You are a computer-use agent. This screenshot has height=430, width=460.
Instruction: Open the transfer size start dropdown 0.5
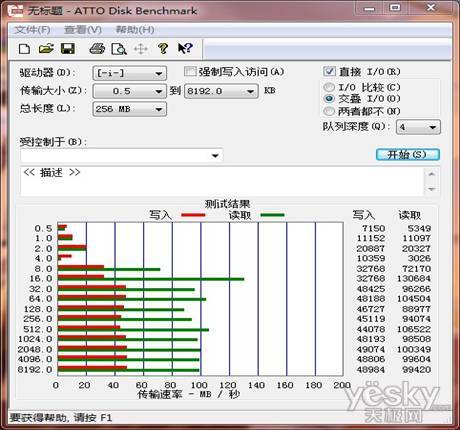tap(129, 91)
